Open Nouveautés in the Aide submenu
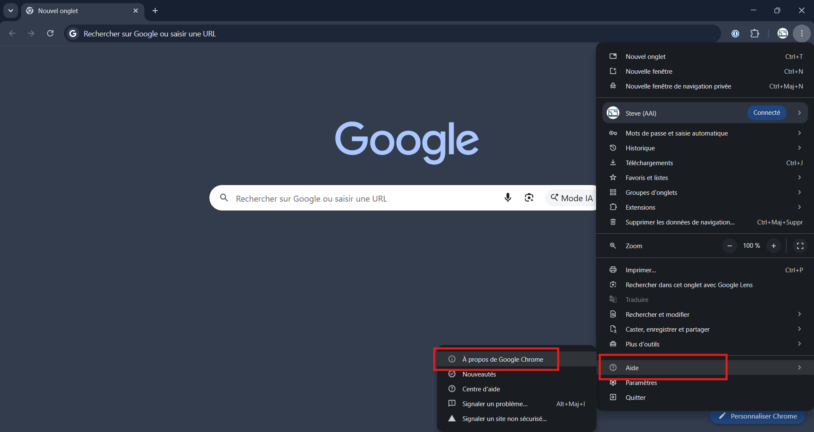Viewport: 814px width, 432px height. [517, 374]
